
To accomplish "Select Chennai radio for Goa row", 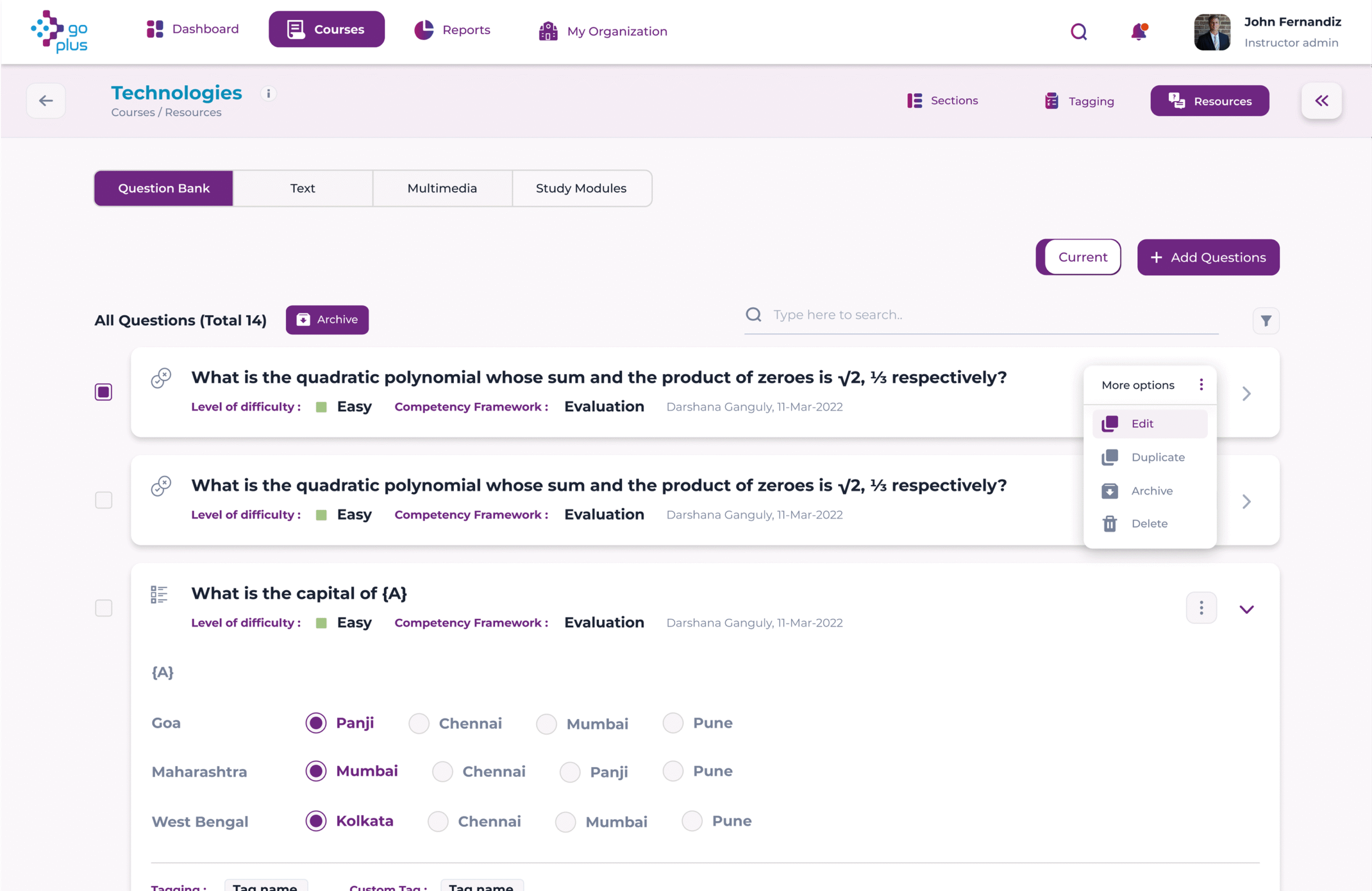I will [x=419, y=723].
